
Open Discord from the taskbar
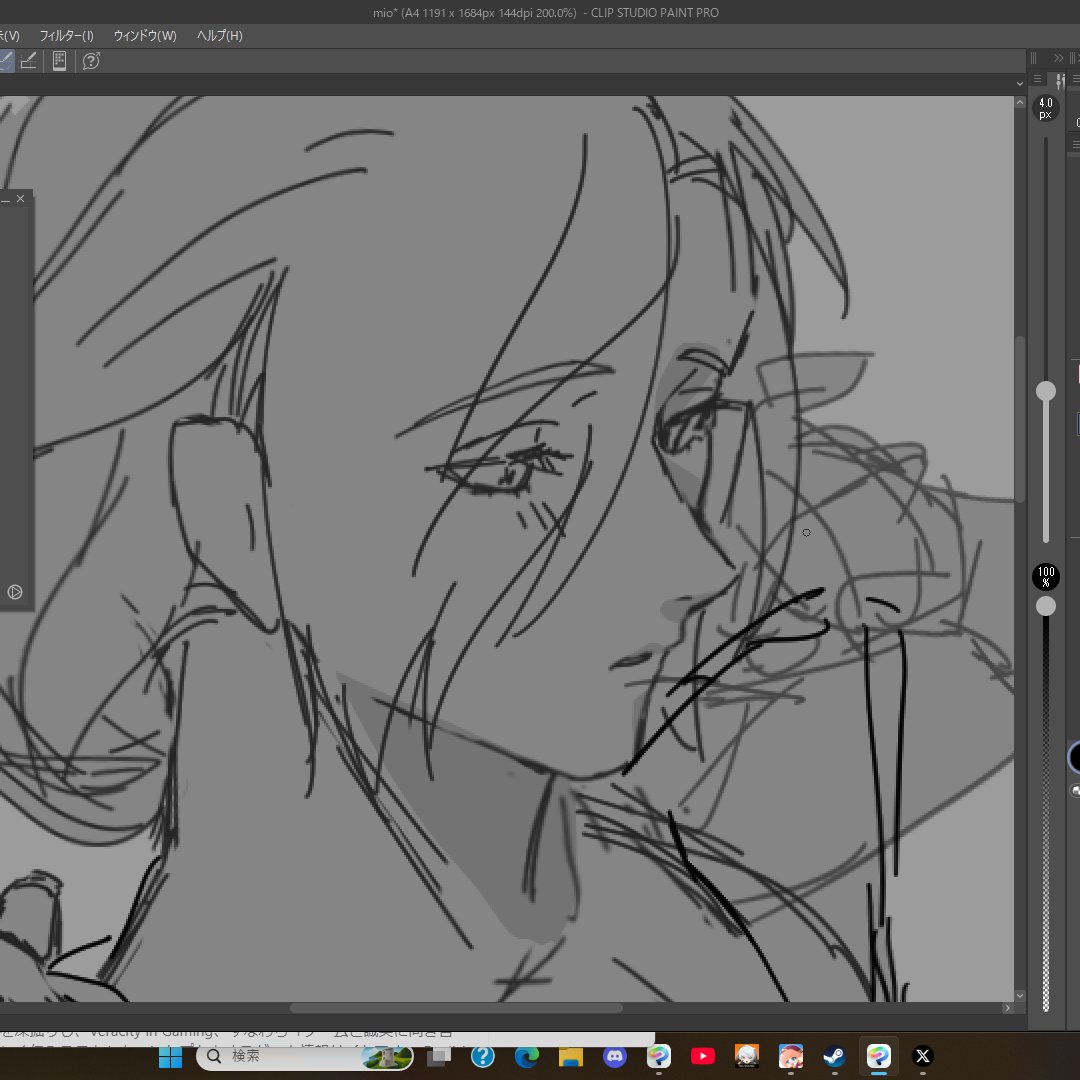615,1057
